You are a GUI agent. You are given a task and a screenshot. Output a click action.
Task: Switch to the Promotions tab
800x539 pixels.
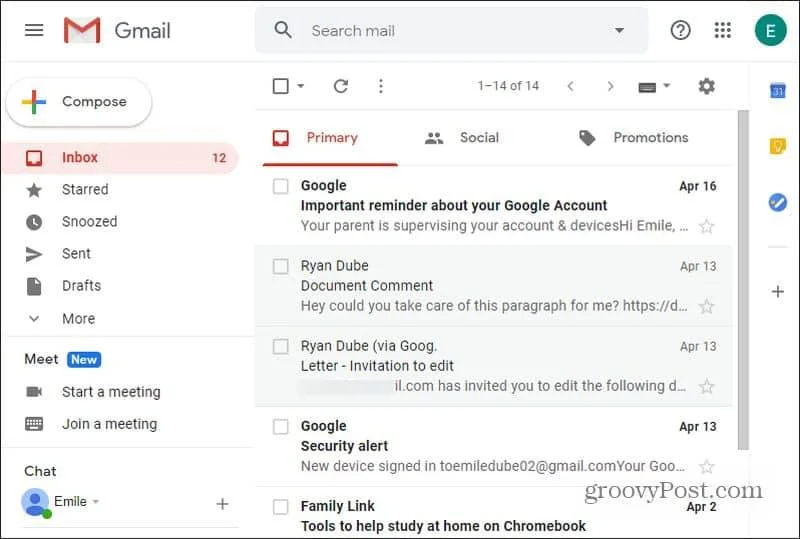pos(634,138)
